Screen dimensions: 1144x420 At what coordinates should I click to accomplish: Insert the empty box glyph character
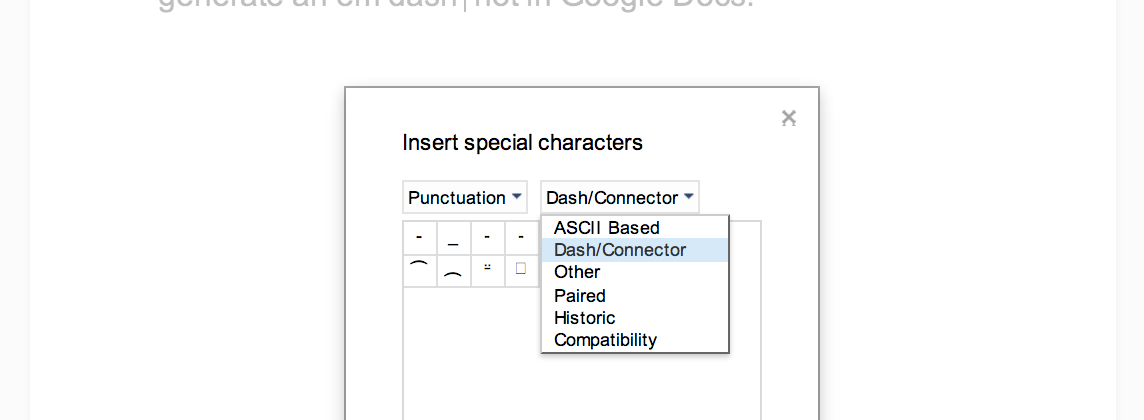(x=521, y=270)
